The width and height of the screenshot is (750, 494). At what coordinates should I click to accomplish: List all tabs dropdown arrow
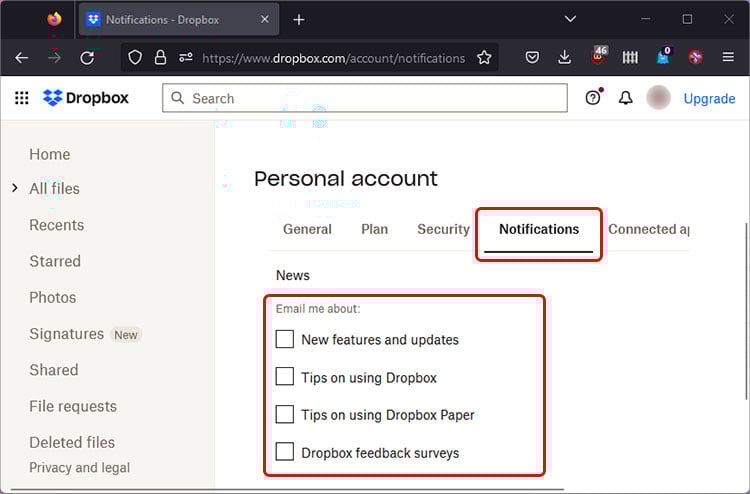click(570, 19)
